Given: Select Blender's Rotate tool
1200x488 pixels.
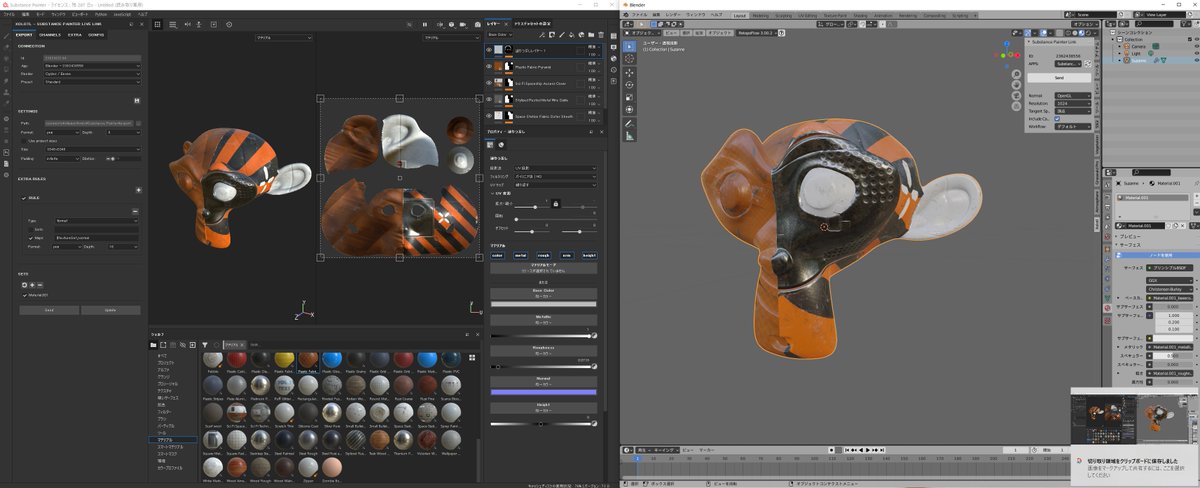Looking at the screenshot, I should (629, 84).
